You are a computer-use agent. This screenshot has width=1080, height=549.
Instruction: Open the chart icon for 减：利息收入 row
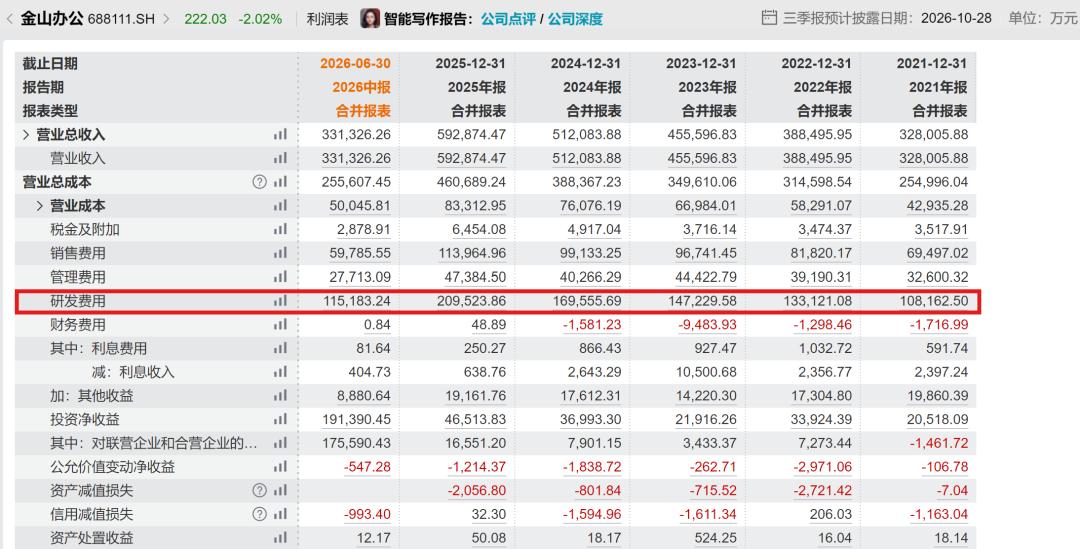click(280, 372)
